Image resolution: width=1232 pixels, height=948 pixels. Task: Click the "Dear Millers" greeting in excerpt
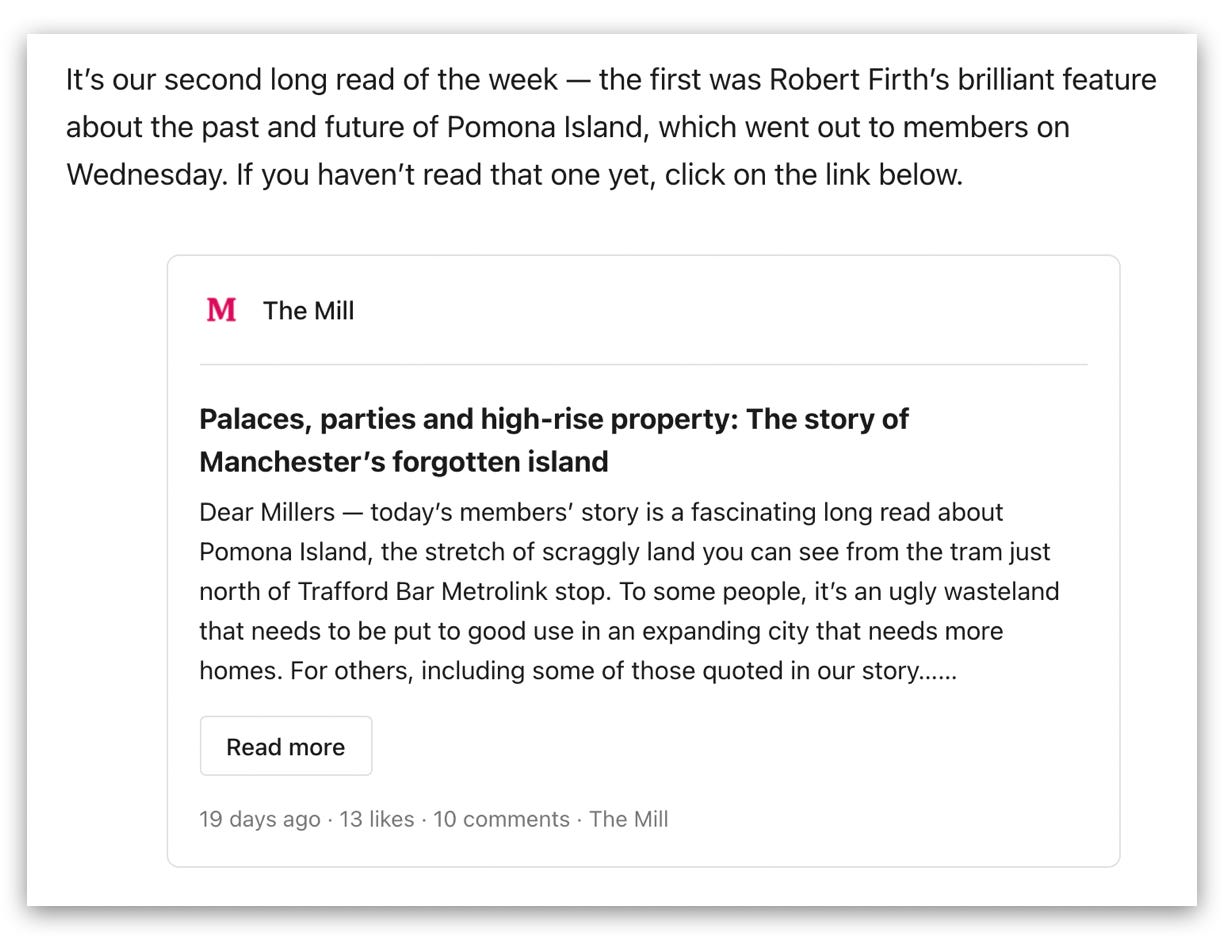[267, 512]
